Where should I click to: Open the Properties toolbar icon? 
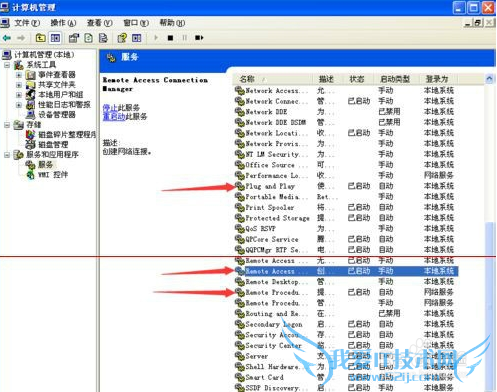tap(74, 38)
